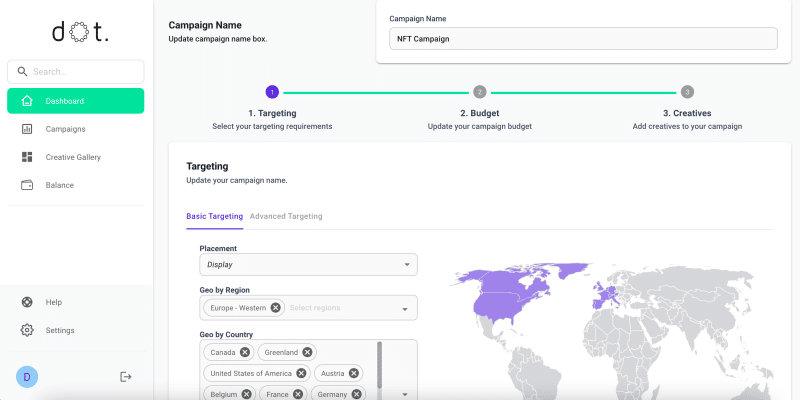Go to step 1 Targeting circle

[x=272, y=92]
